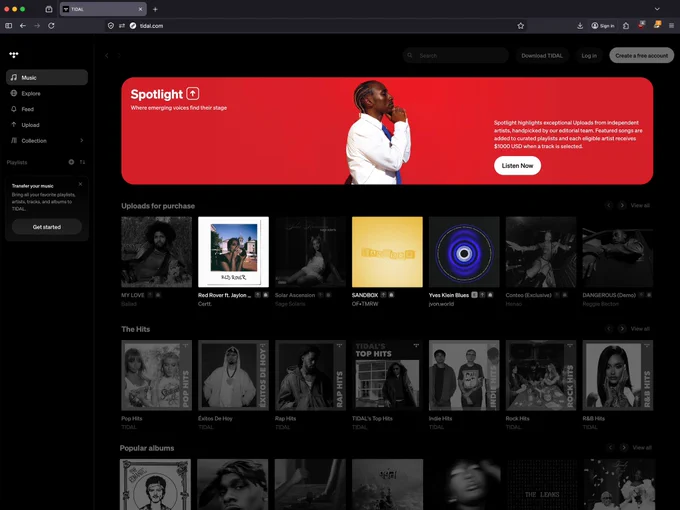Screen dimensions: 680x510
Task: Dismiss the Transfer your music card
Action: (80, 184)
